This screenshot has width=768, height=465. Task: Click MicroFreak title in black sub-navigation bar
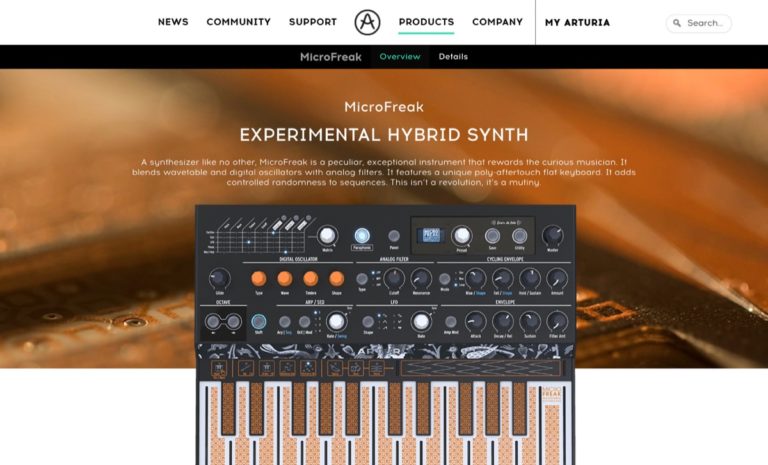(x=331, y=57)
